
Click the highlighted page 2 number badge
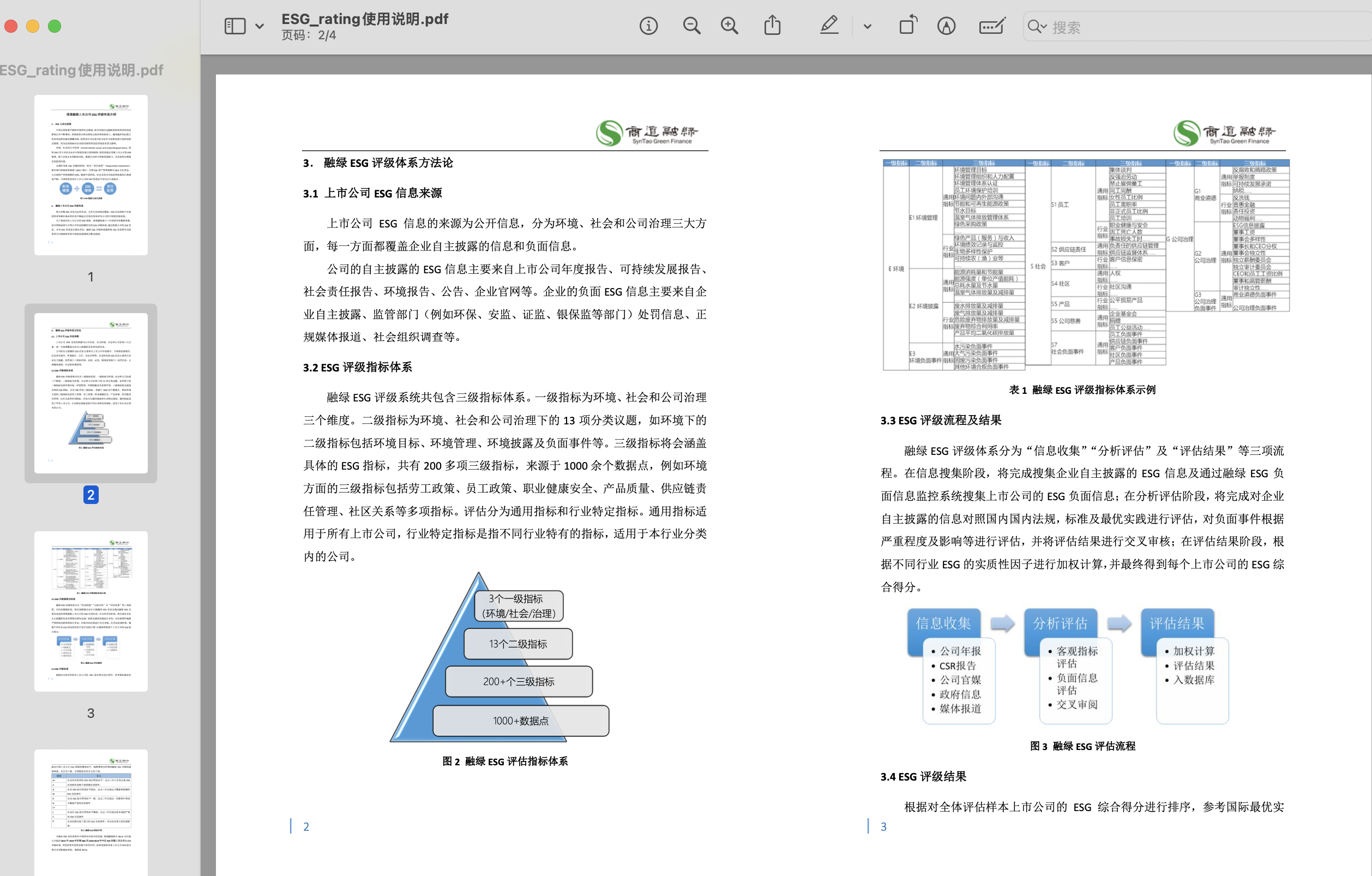coord(91,495)
